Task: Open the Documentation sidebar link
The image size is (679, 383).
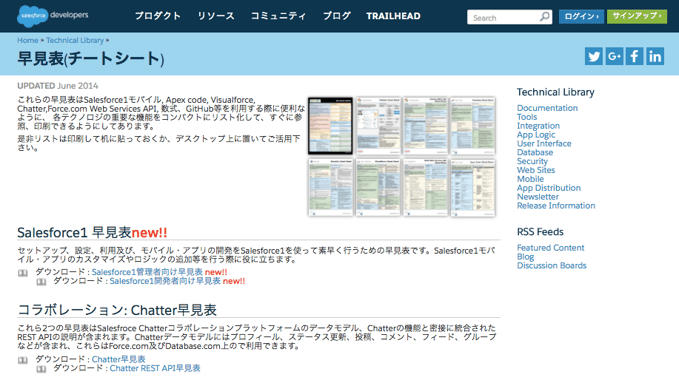Action: pyautogui.click(x=547, y=108)
